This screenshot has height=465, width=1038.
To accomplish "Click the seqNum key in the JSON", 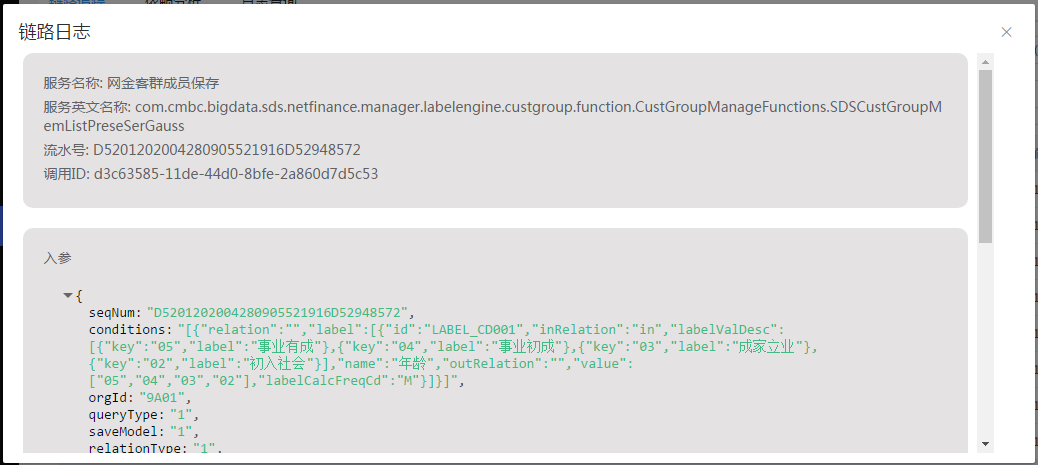I will click(113, 312).
